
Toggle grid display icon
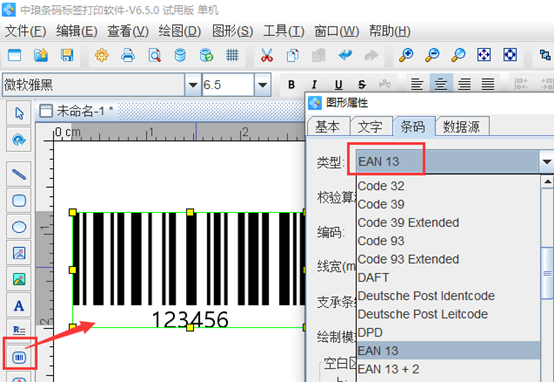(232, 55)
